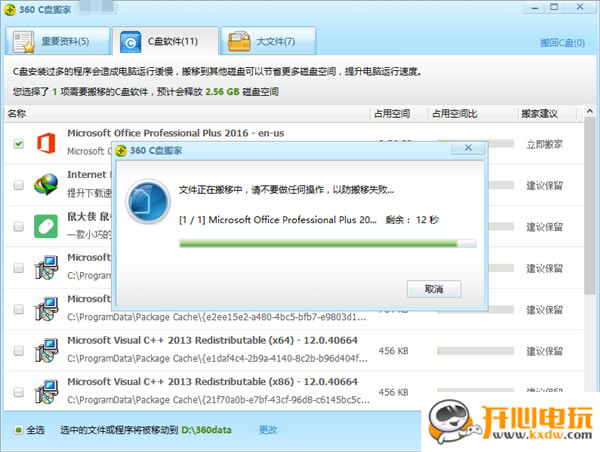
Task: Click the D:\360data destination path text
Action: (206, 430)
